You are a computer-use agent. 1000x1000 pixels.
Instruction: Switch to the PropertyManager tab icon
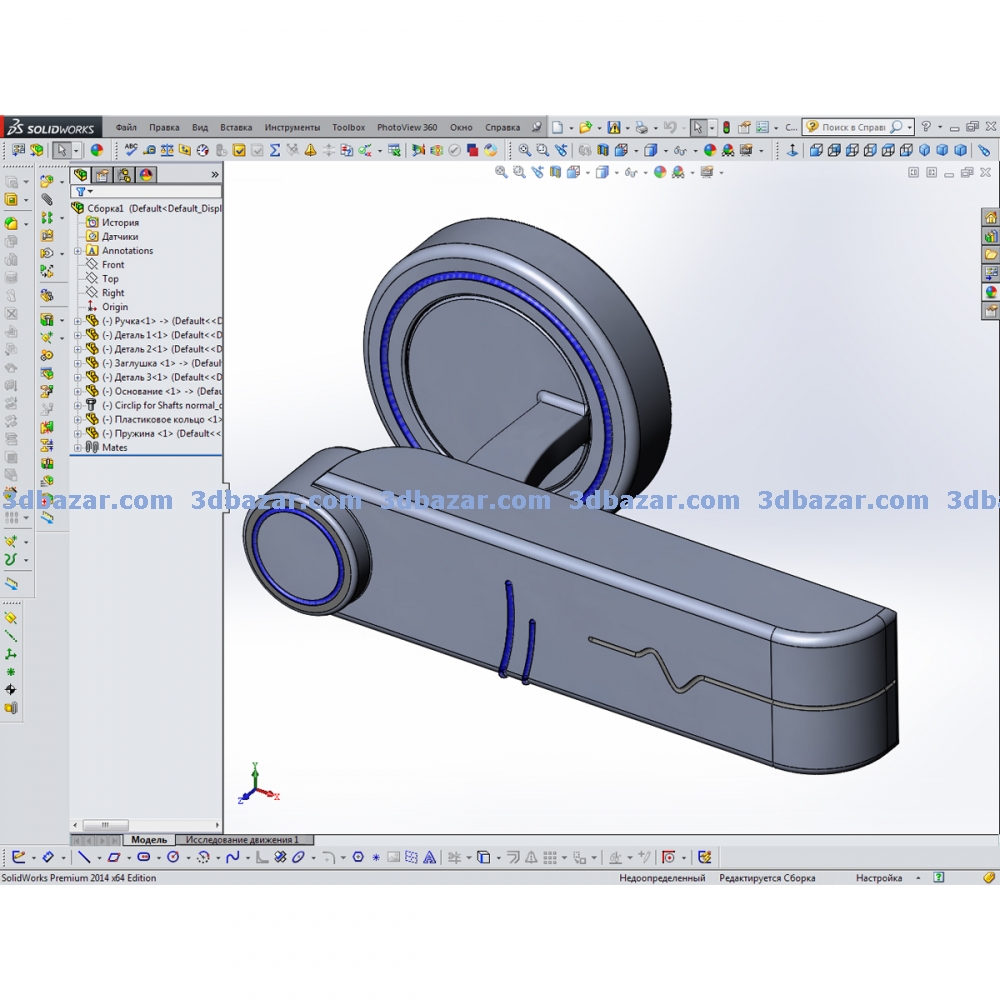[x=102, y=174]
